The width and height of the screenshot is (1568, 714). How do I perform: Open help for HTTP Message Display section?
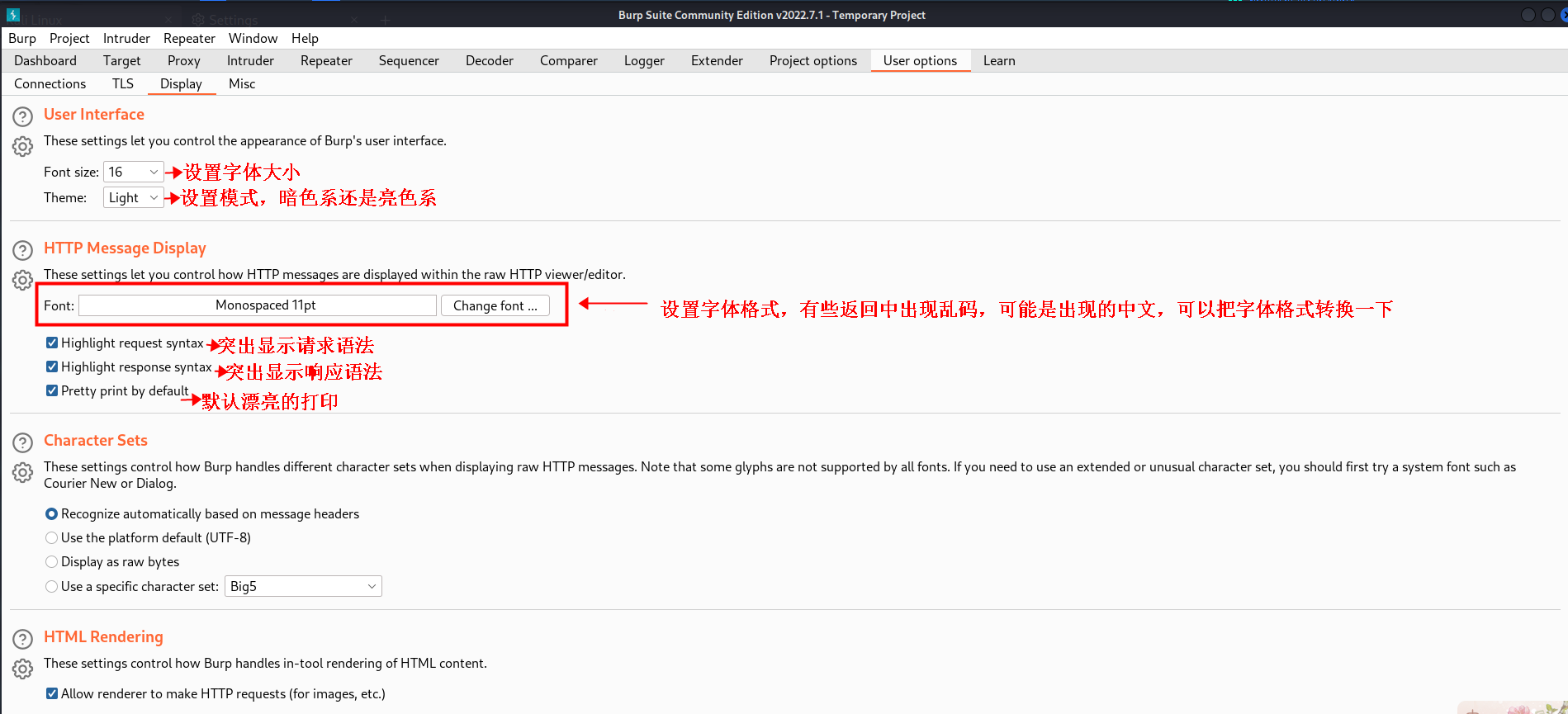point(22,250)
